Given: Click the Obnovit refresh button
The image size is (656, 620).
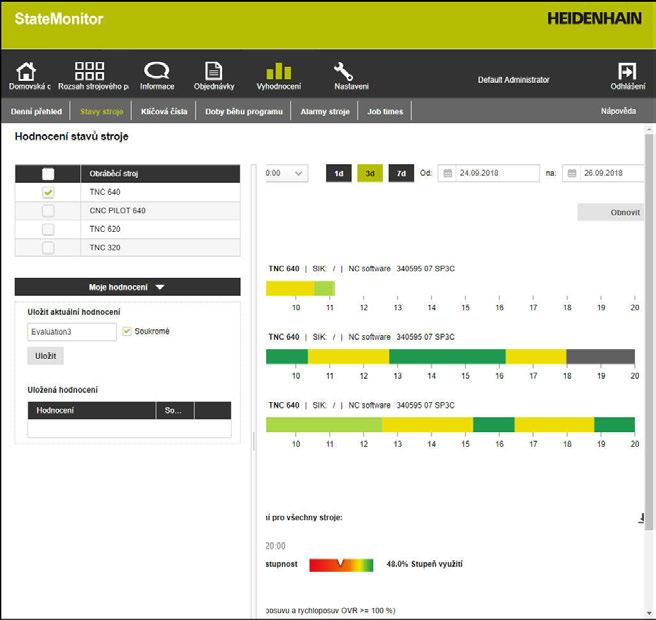Looking at the screenshot, I should pyautogui.click(x=611, y=212).
